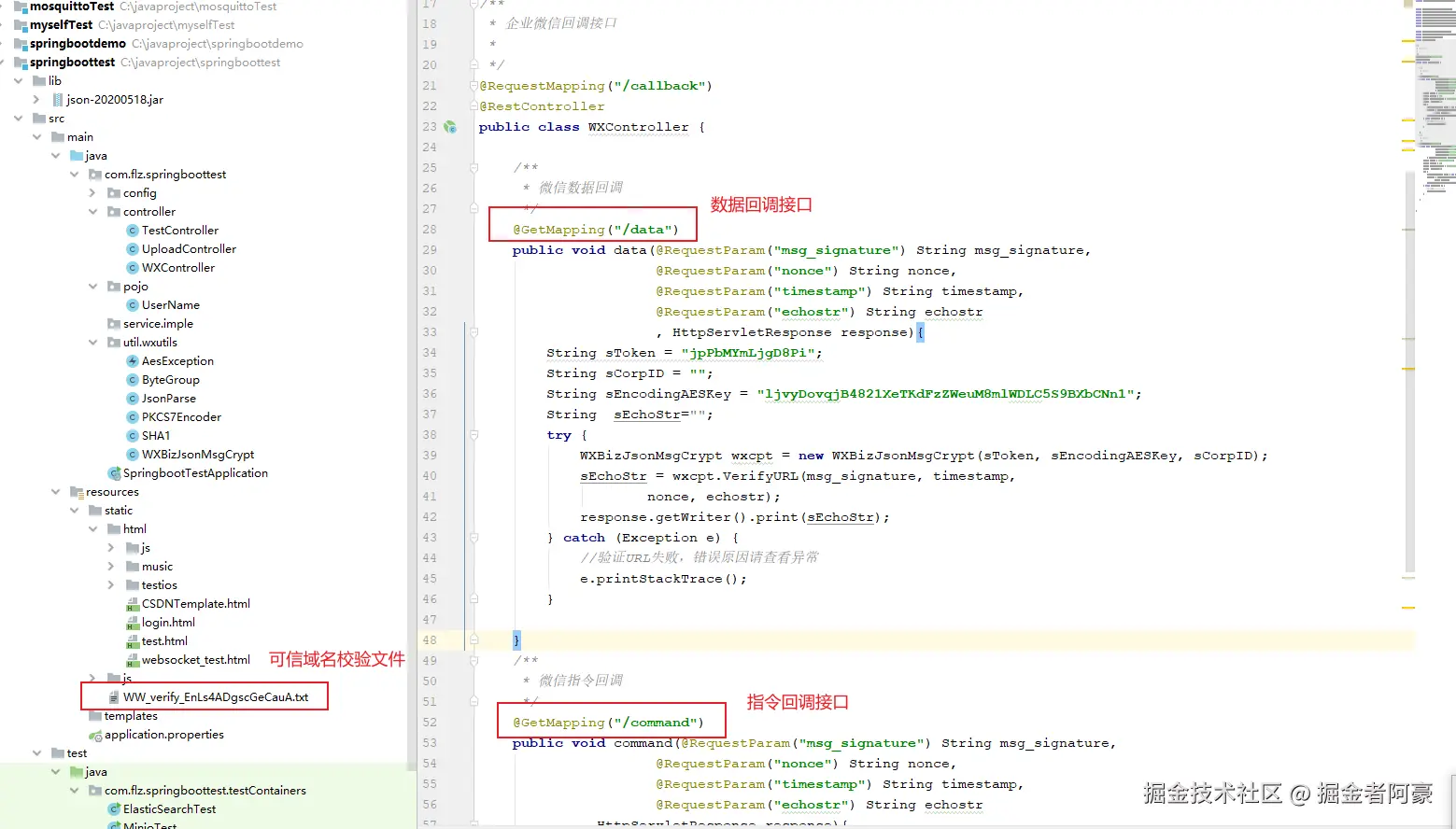Collapse the util.wxutils package
The image size is (1456, 829).
point(92,343)
